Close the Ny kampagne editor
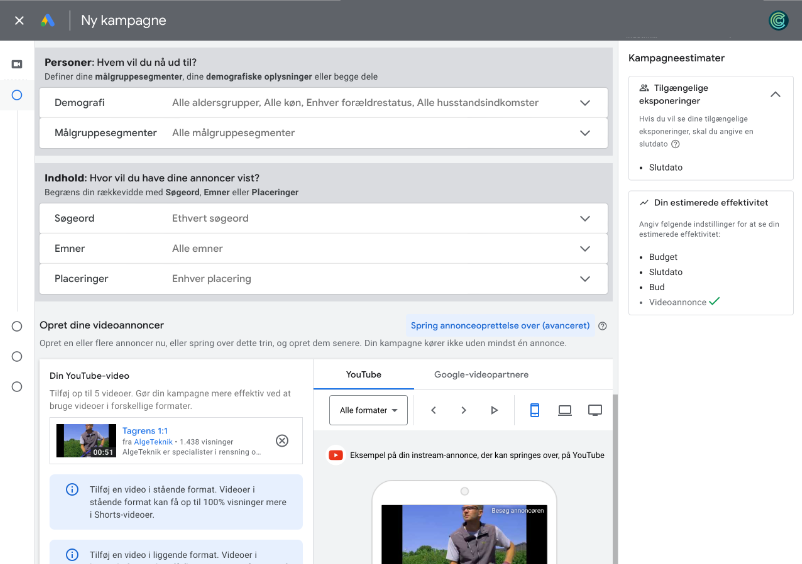The height and width of the screenshot is (564, 802). point(19,20)
